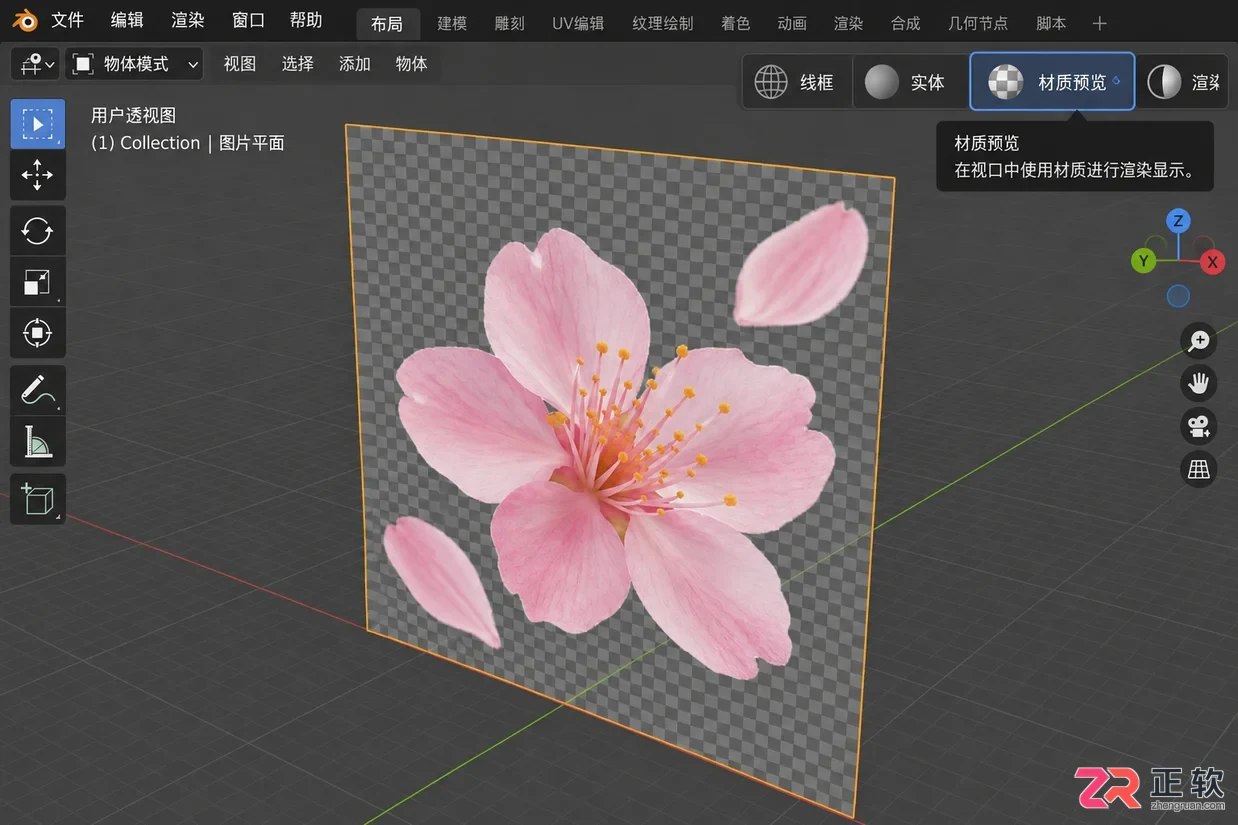This screenshot has height=825, width=1238.
Task: Click the negative Z axis gizmo circle
Action: click(1178, 296)
